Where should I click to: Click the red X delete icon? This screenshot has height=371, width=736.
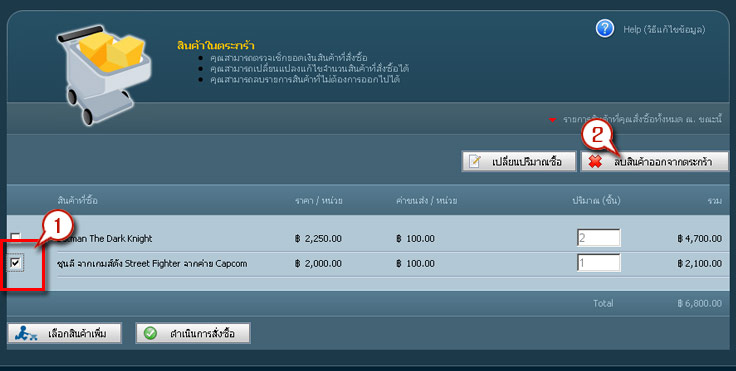(x=595, y=162)
